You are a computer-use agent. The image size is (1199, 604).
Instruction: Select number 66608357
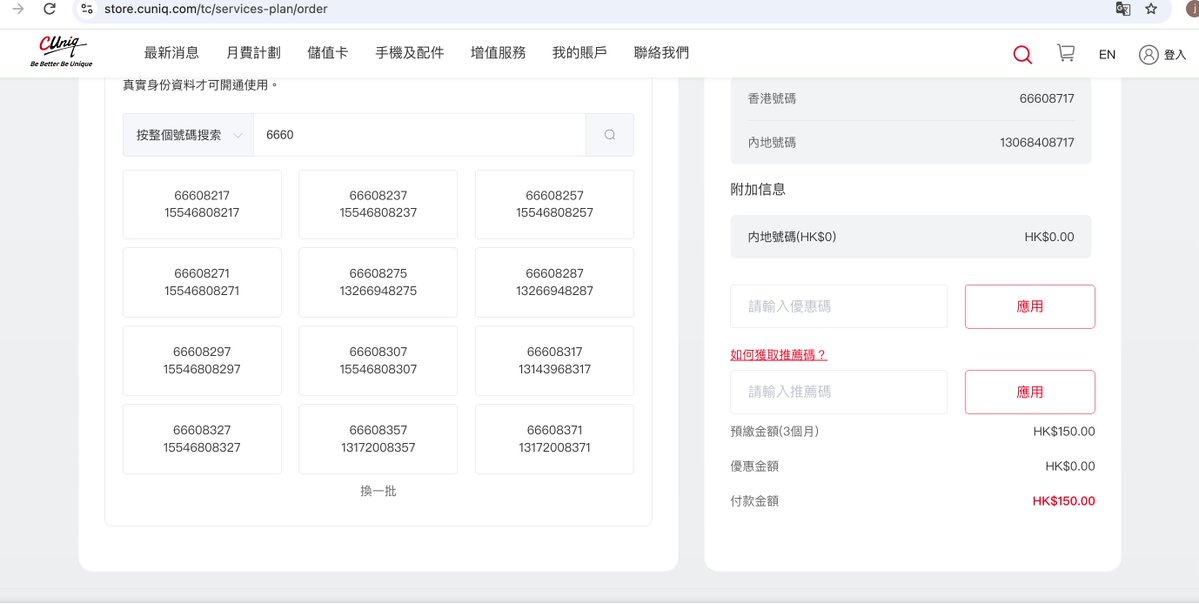378,439
